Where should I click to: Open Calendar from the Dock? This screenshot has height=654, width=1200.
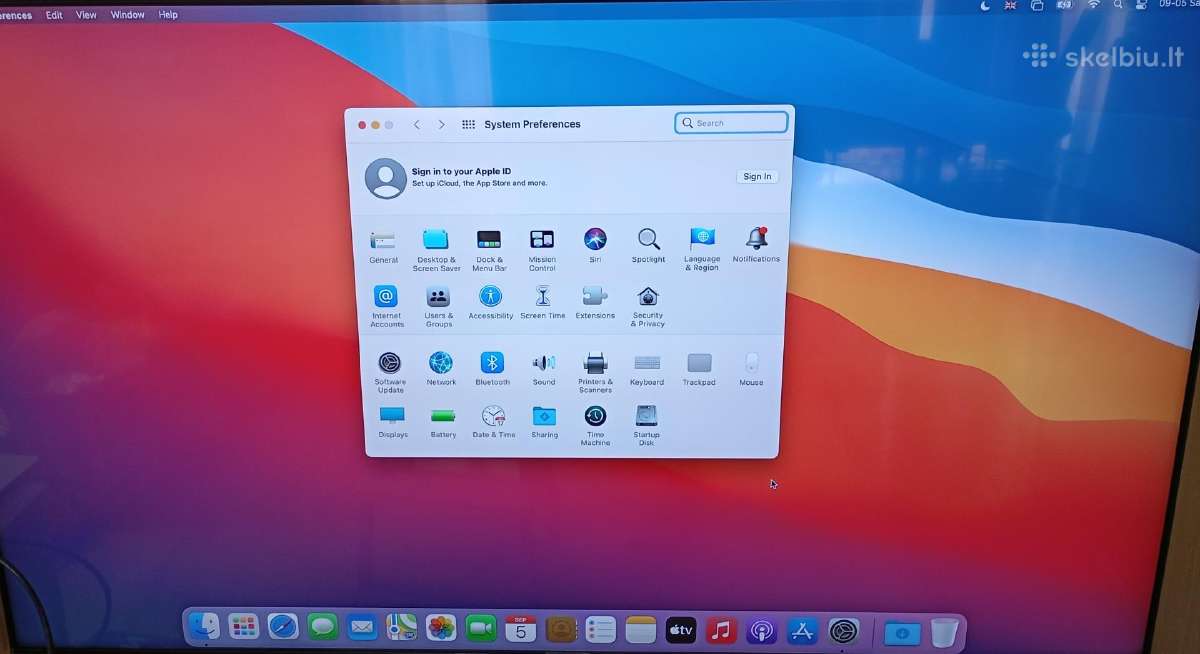click(x=520, y=628)
